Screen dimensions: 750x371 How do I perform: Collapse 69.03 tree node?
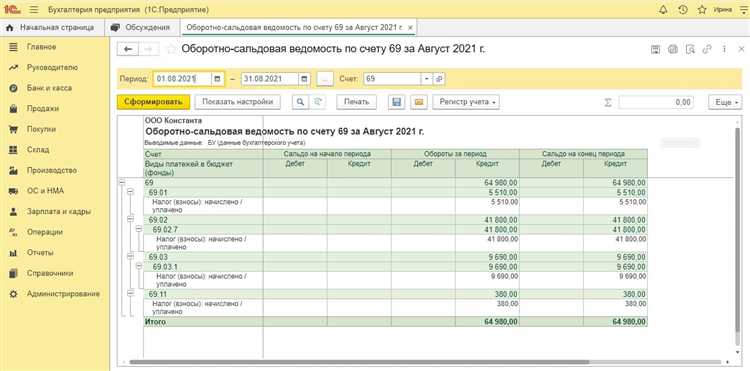pos(131,257)
